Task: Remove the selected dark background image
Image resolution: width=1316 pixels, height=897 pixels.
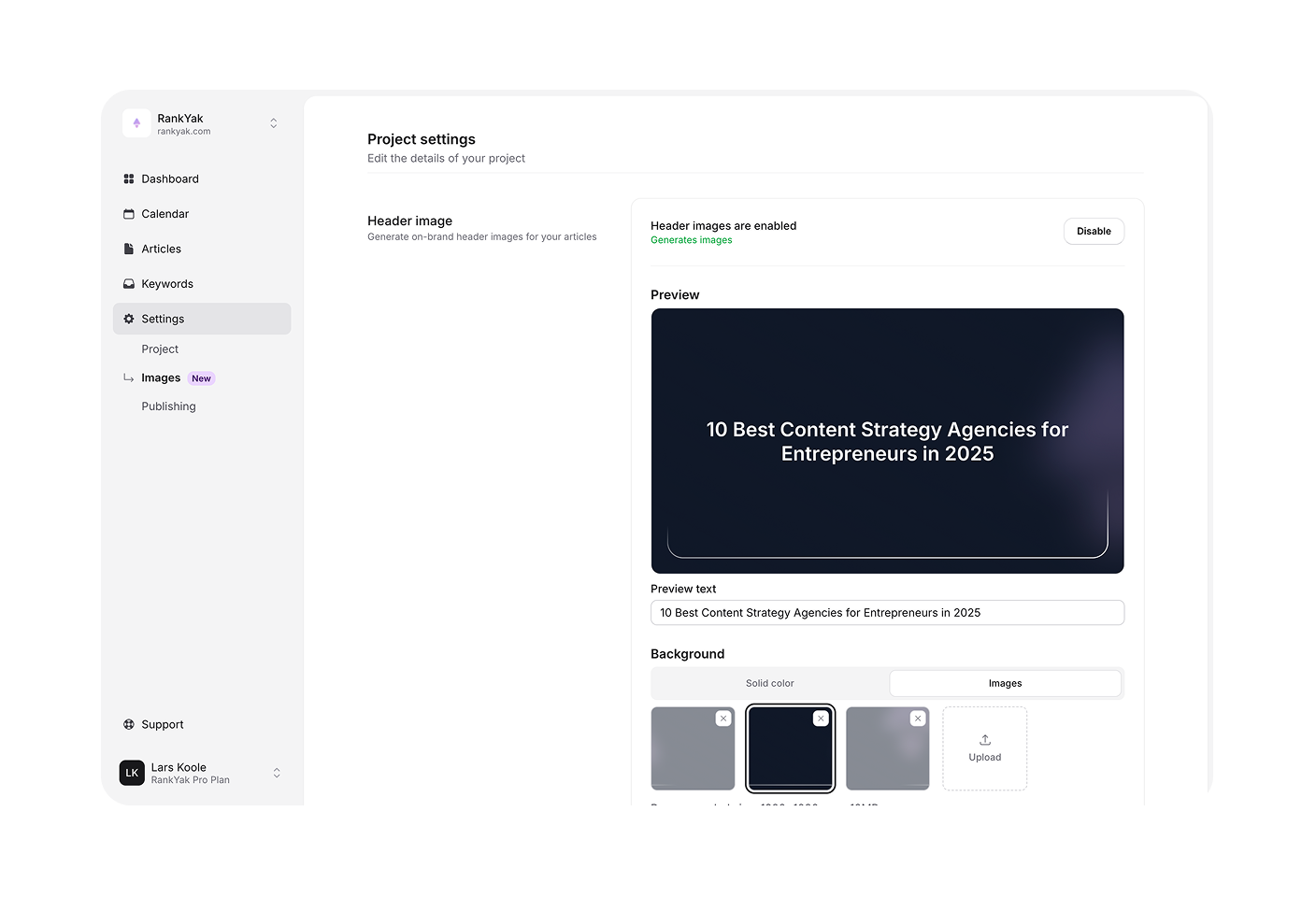Action: click(821, 719)
